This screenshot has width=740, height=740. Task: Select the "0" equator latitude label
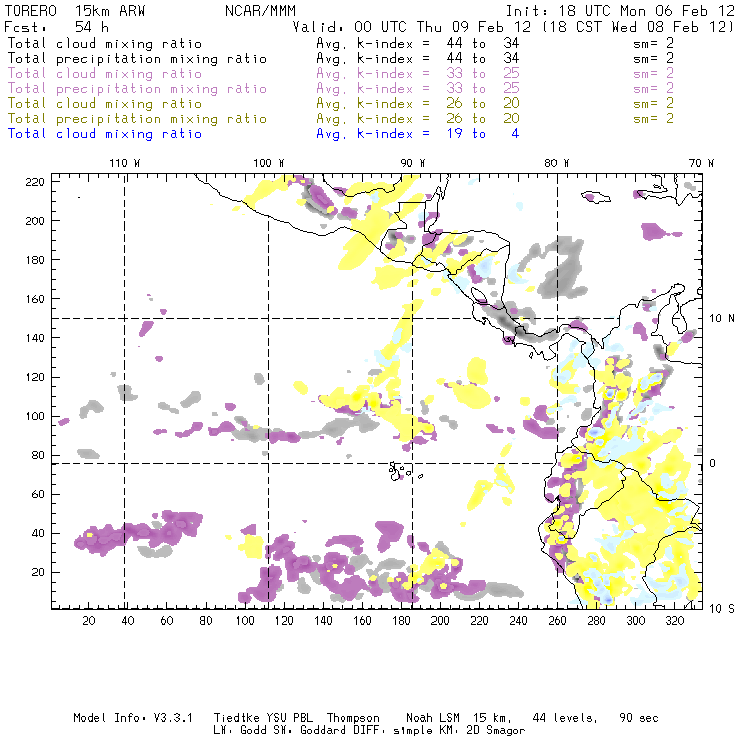[713, 463]
